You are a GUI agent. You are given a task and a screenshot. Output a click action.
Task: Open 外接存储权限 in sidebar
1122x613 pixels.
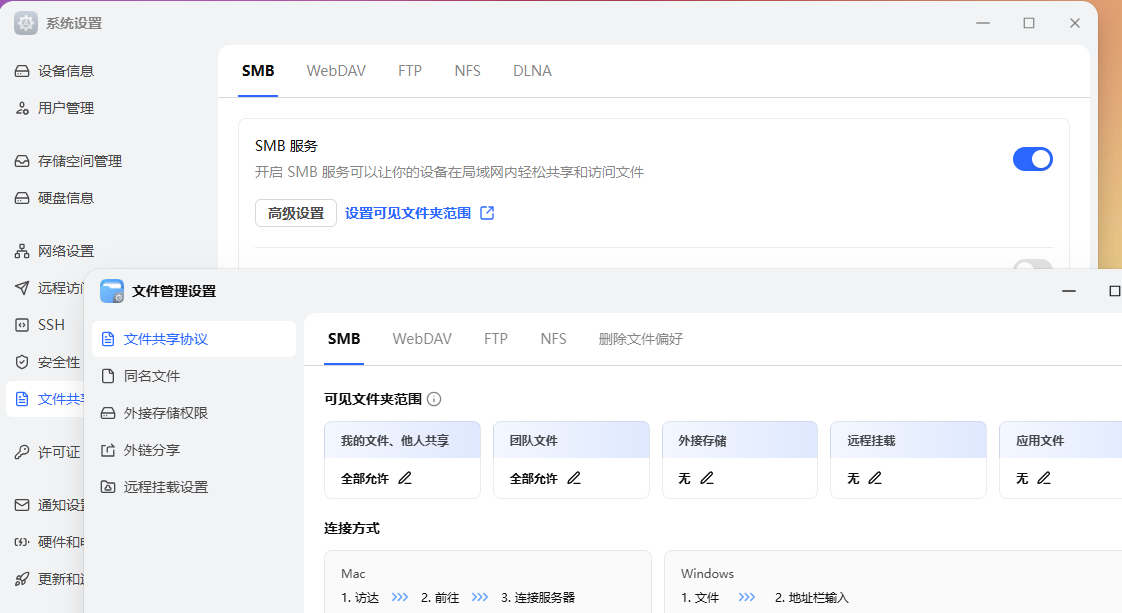[166, 413]
